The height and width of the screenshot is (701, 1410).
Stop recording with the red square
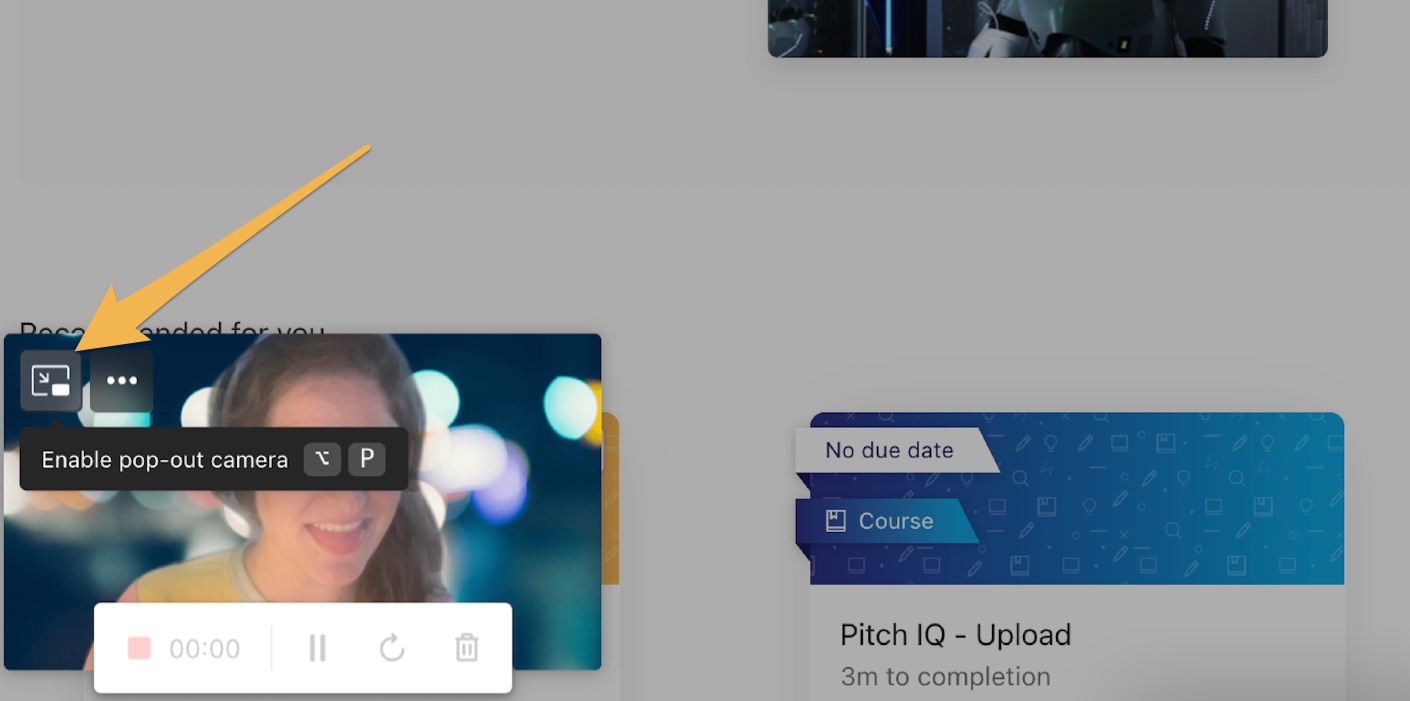[x=139, y=649]
